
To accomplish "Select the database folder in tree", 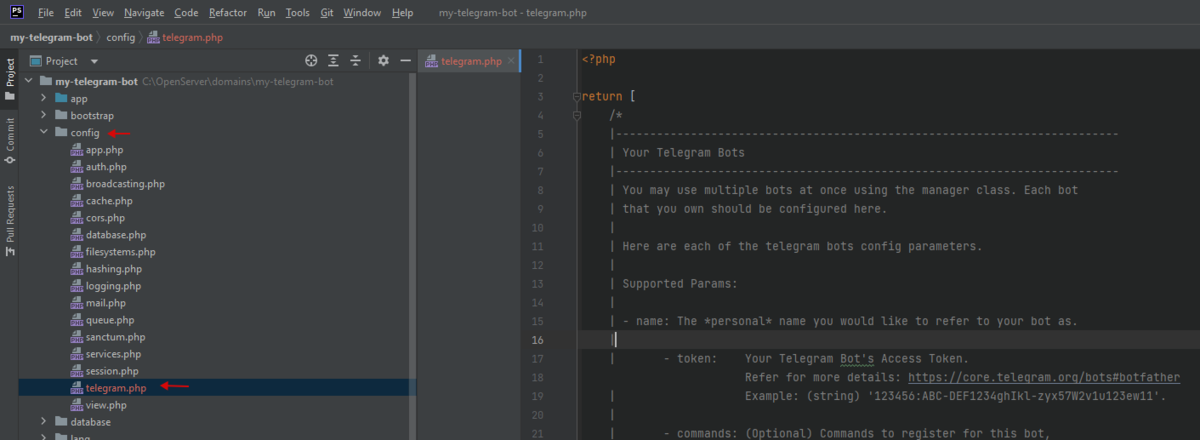I will 90,422.
